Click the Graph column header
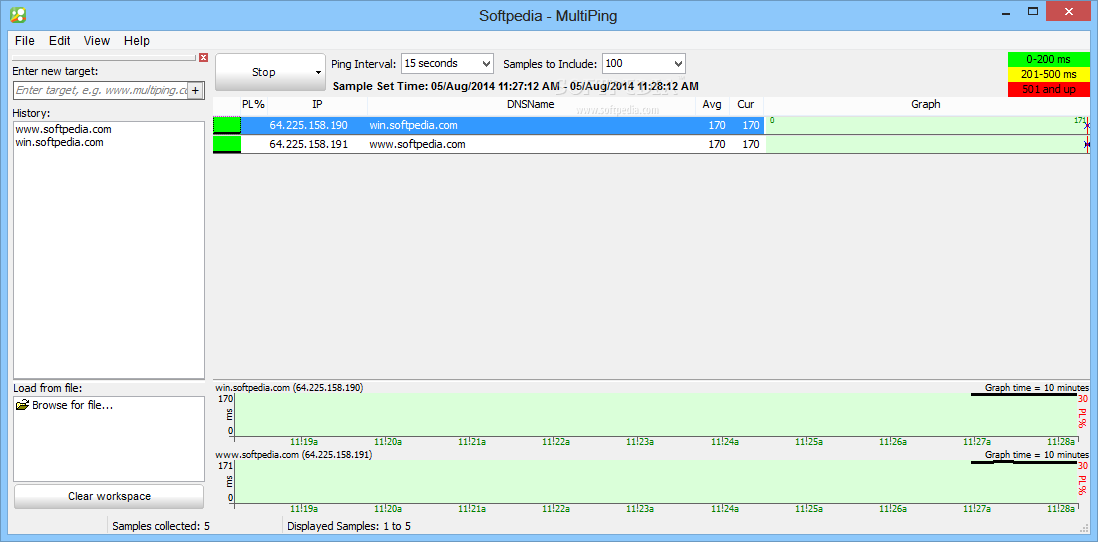The width and height of the screenshot is (1098, 542). click(x=926, y=104)
